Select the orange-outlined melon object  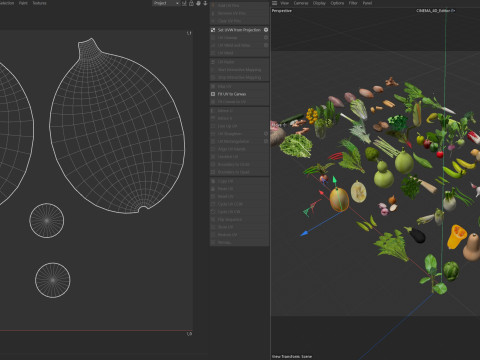339,200
